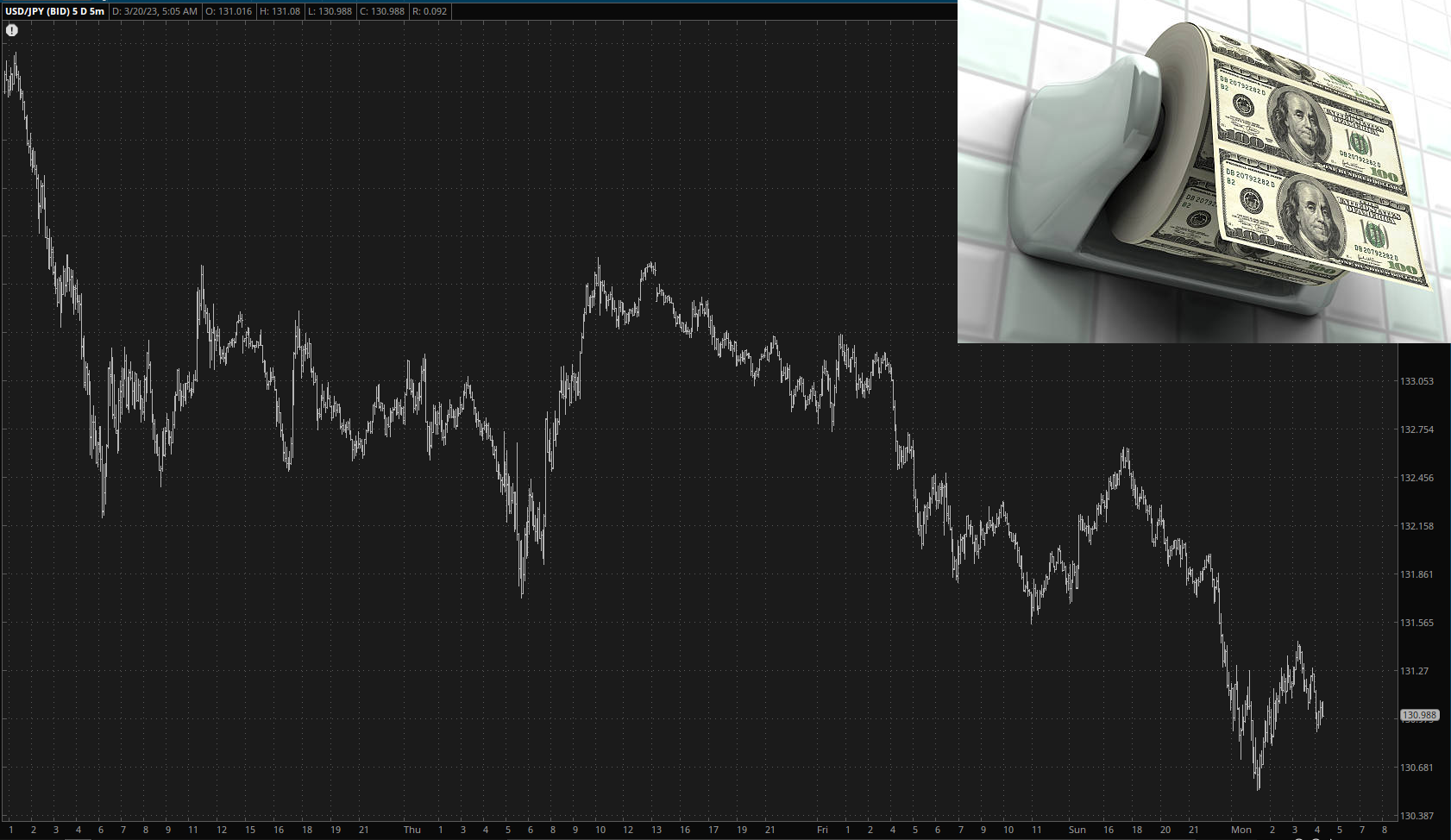The height and width of the screenshot is (840, 1451).
Task: Select the USD/JPY (BID) 5 D 5m chart label
Action: [55, 11]
